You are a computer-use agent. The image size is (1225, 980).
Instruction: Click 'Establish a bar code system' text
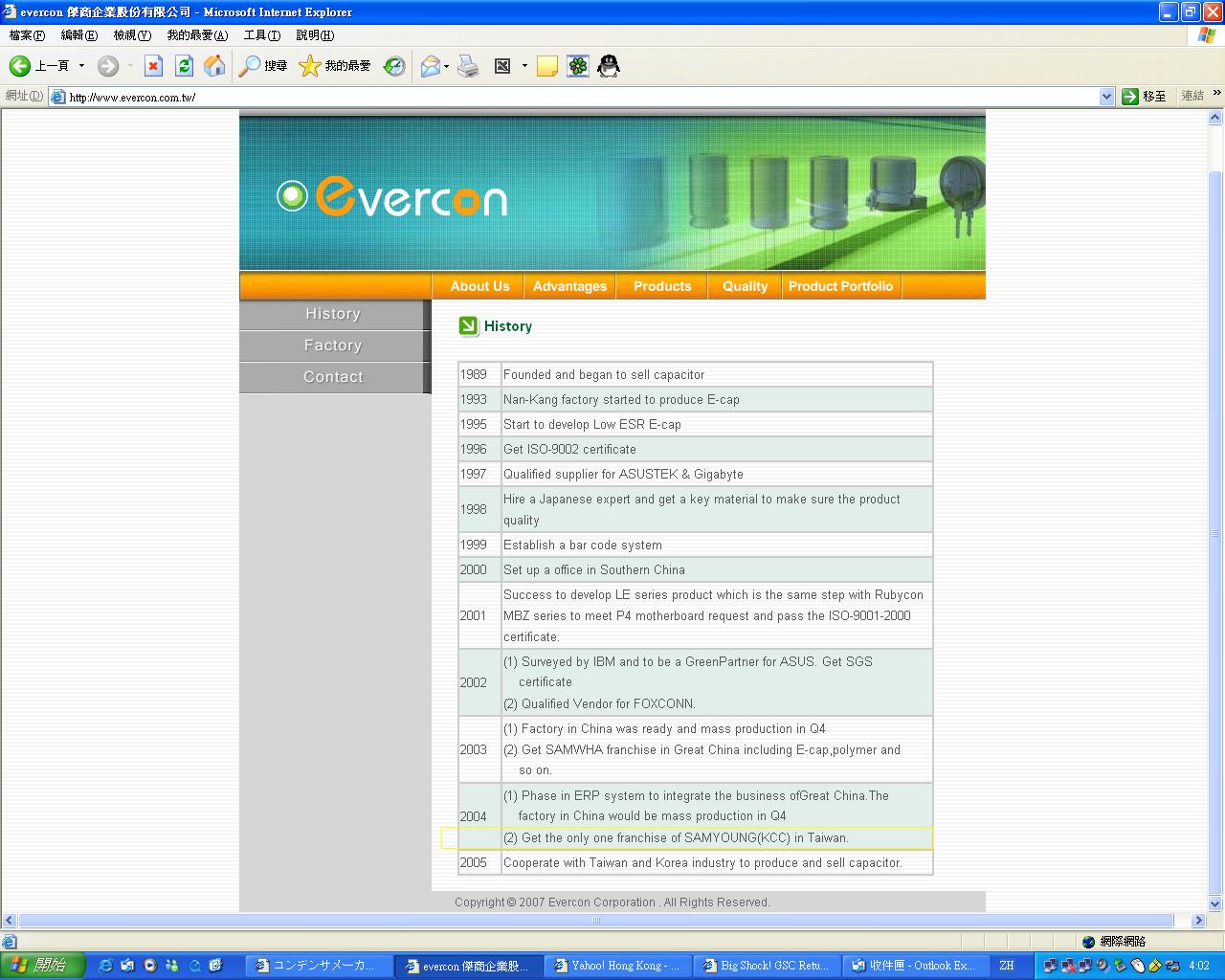pos(583,546)
